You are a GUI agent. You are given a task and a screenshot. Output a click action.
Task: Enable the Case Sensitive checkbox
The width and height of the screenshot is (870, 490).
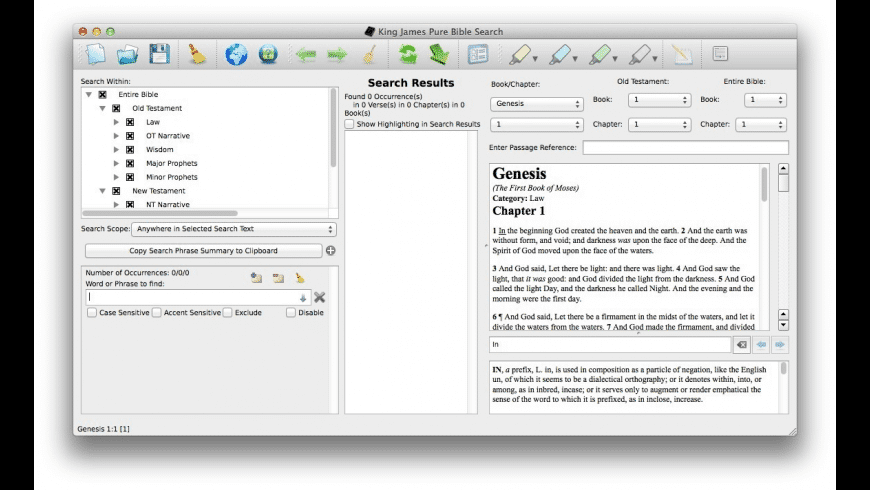pyautogui.click(x=92, y=313)
